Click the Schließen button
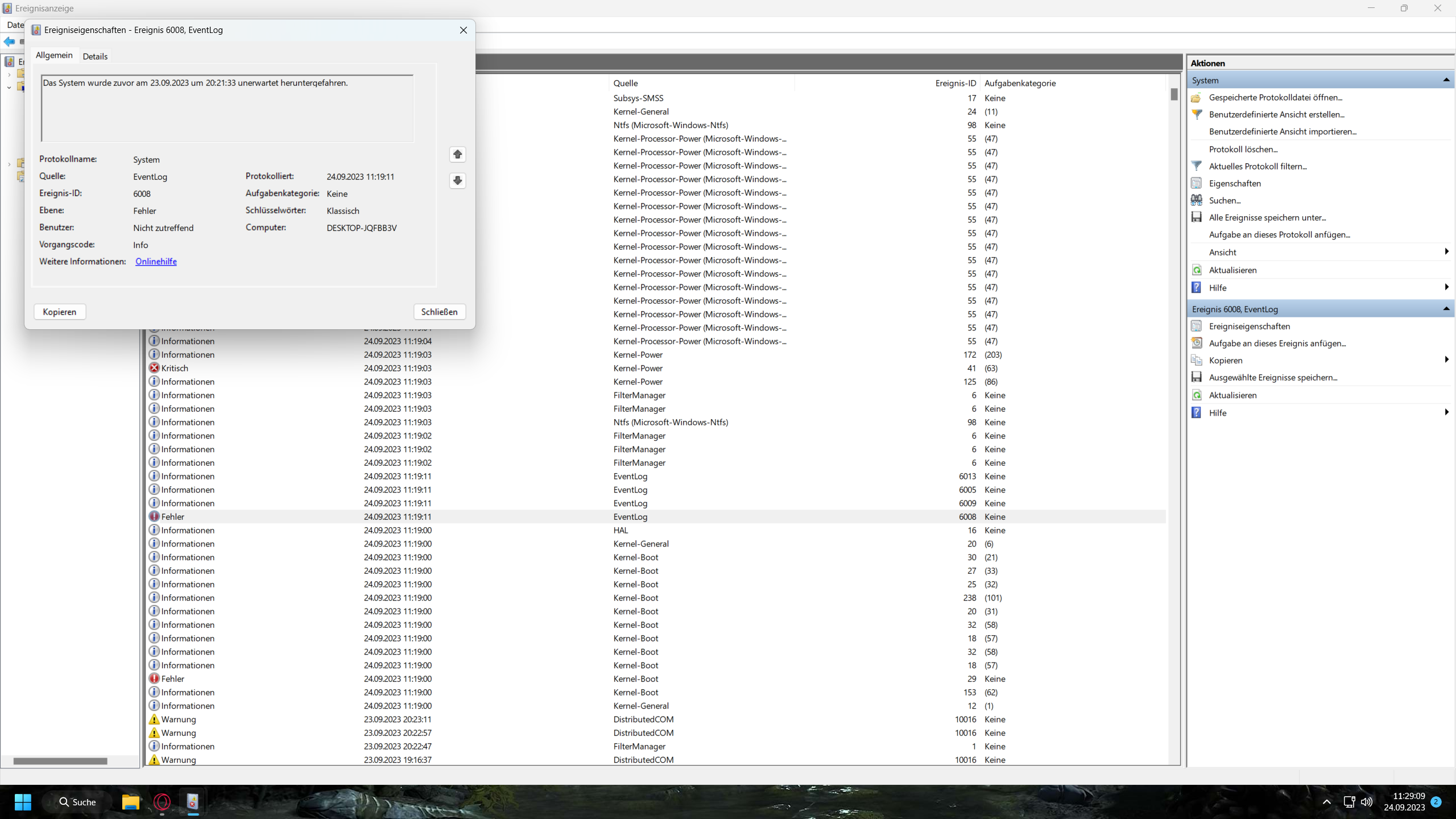The width and height of the screenshot is (1456, 819). click(x=439, y=312)
